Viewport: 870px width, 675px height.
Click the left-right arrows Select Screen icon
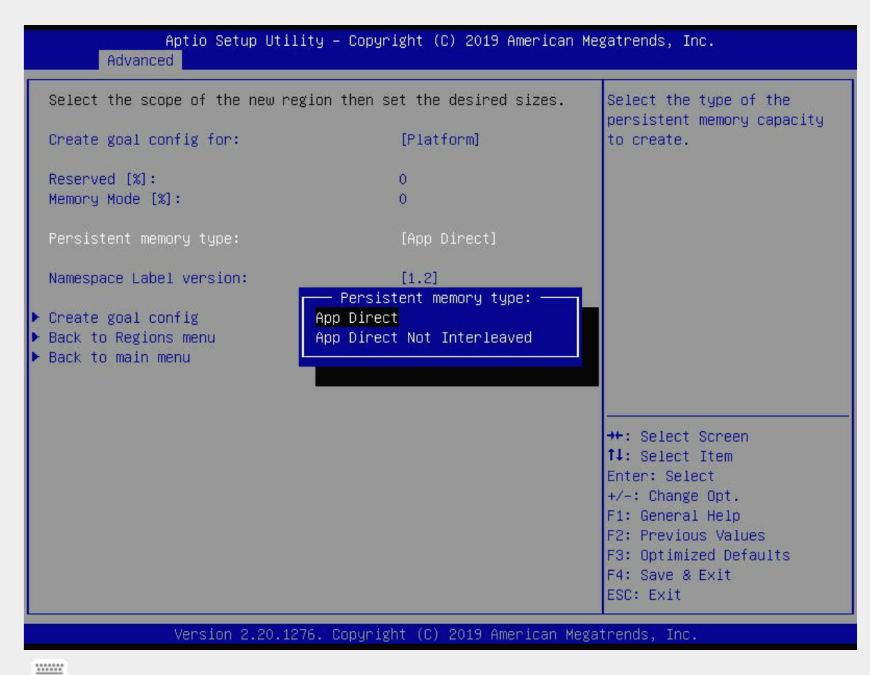614,436
